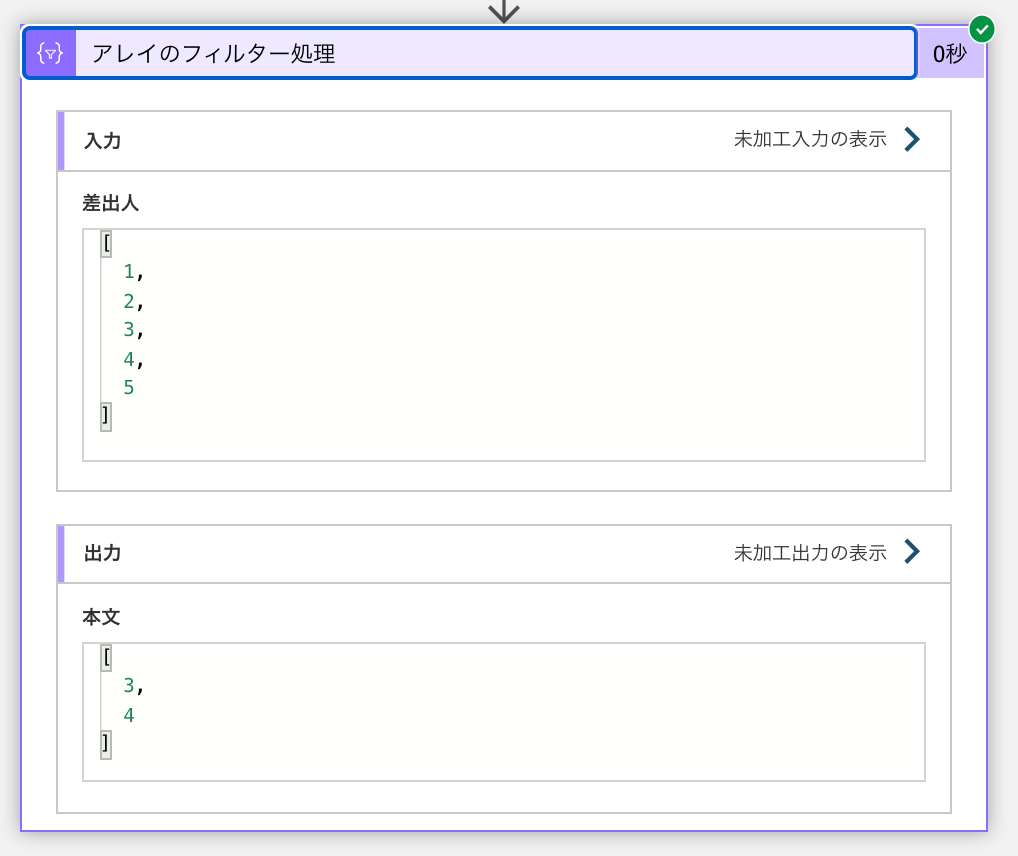Click the opening bracket in 差出人 box
The width and height of the screenshot is (1018, 856).
pyautogui.click(x=106, y=244)
